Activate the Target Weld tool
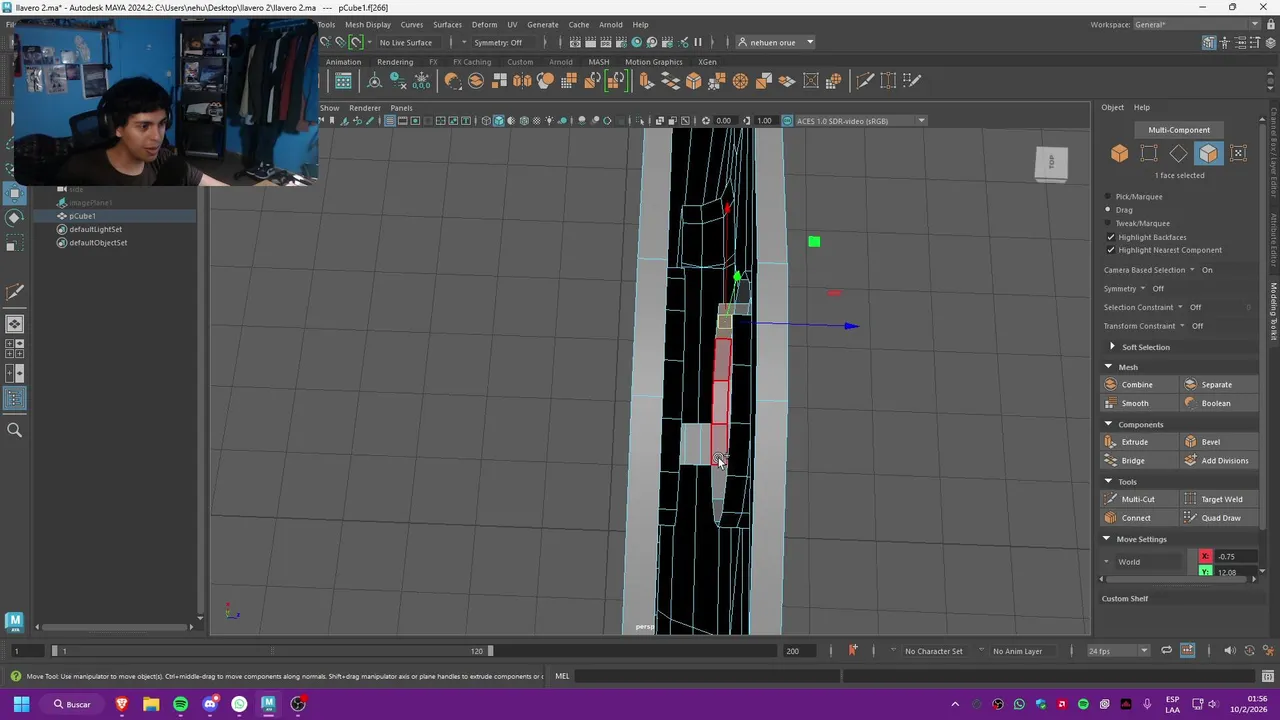This screenshot has width=1280, height=720. (x=1218, y=499)
